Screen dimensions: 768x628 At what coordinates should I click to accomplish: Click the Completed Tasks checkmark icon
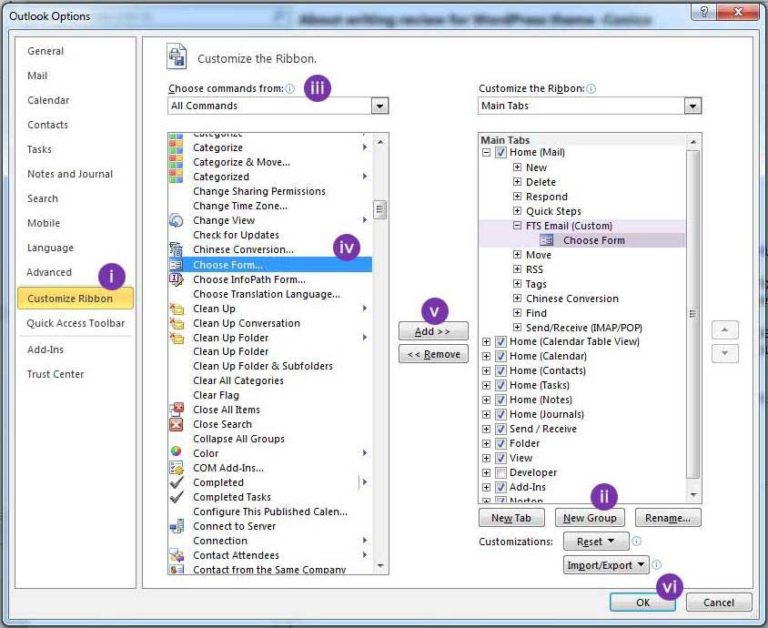coord(176,497)
